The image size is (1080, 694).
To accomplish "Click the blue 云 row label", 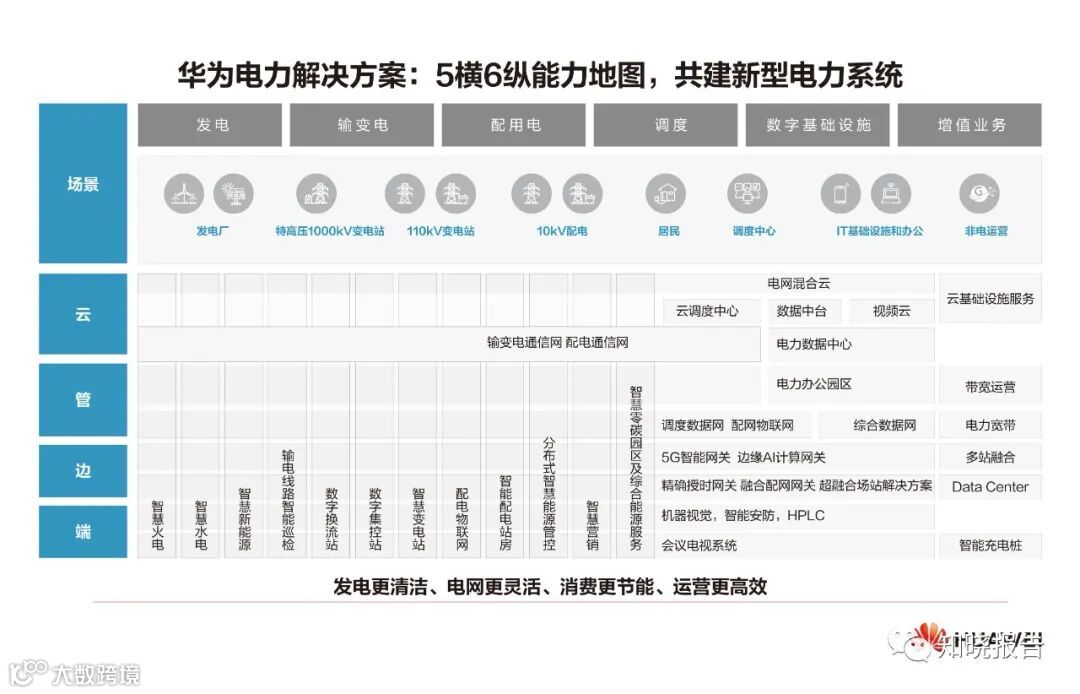I will pos(83,314).
